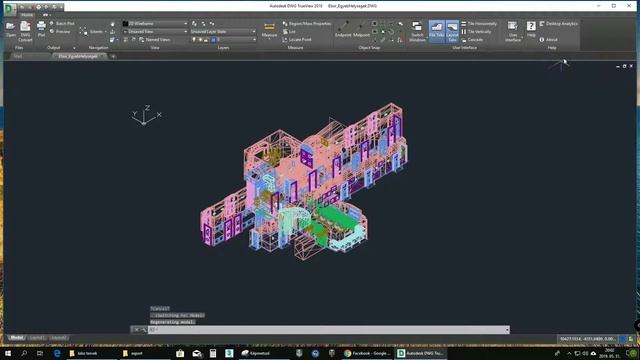
Task: Open command line history dropdown arrow
Action: point(507,330)
